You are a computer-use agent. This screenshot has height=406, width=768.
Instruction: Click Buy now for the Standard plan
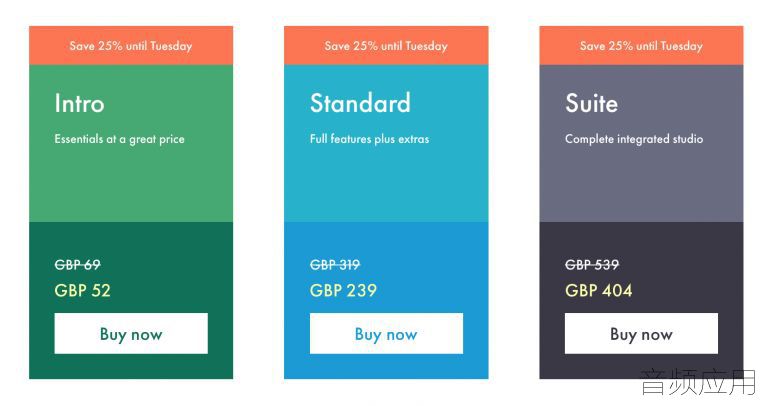tap(386, 334)
